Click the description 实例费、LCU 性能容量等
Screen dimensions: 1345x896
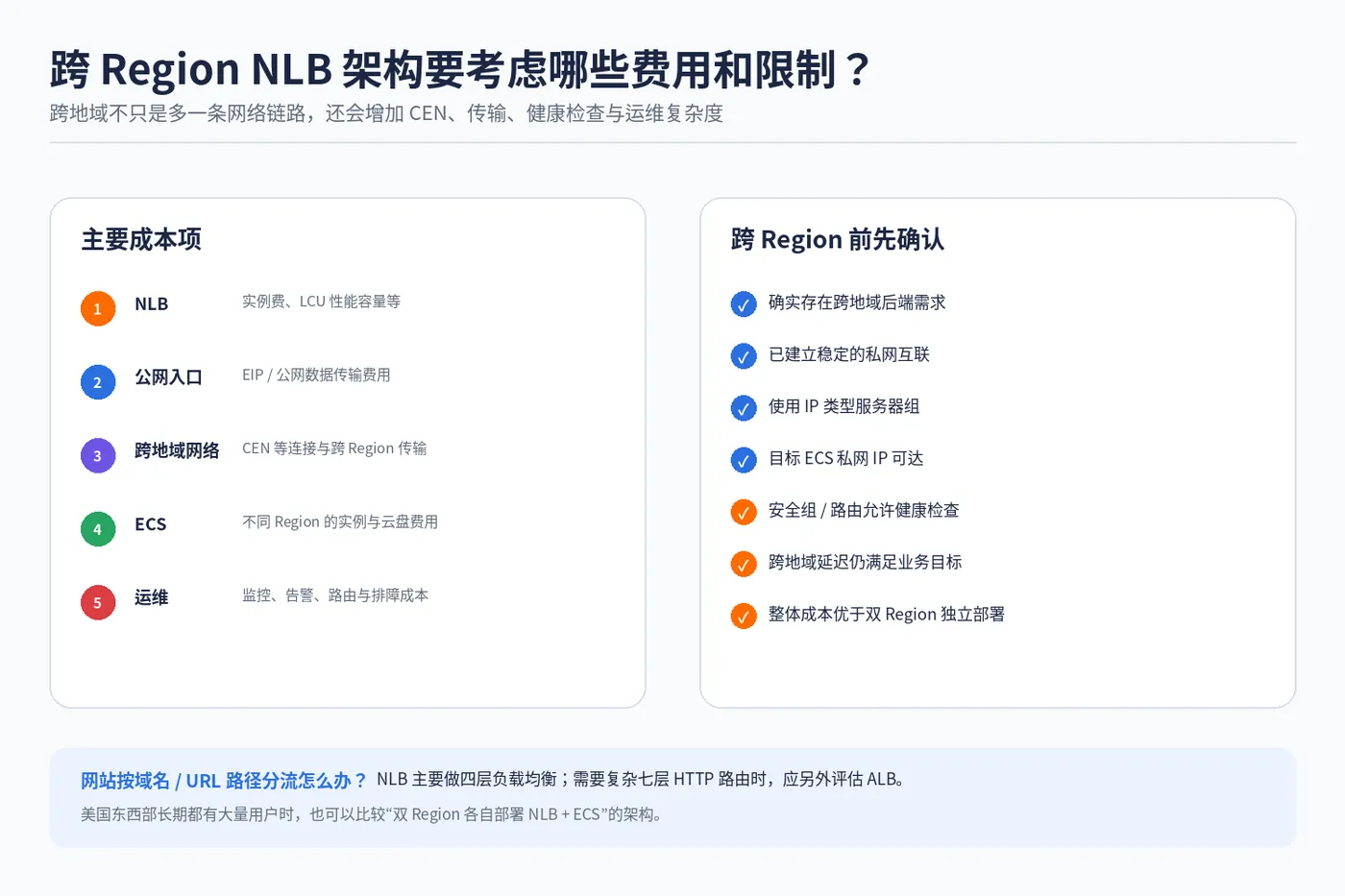click(x=321, y=302)
